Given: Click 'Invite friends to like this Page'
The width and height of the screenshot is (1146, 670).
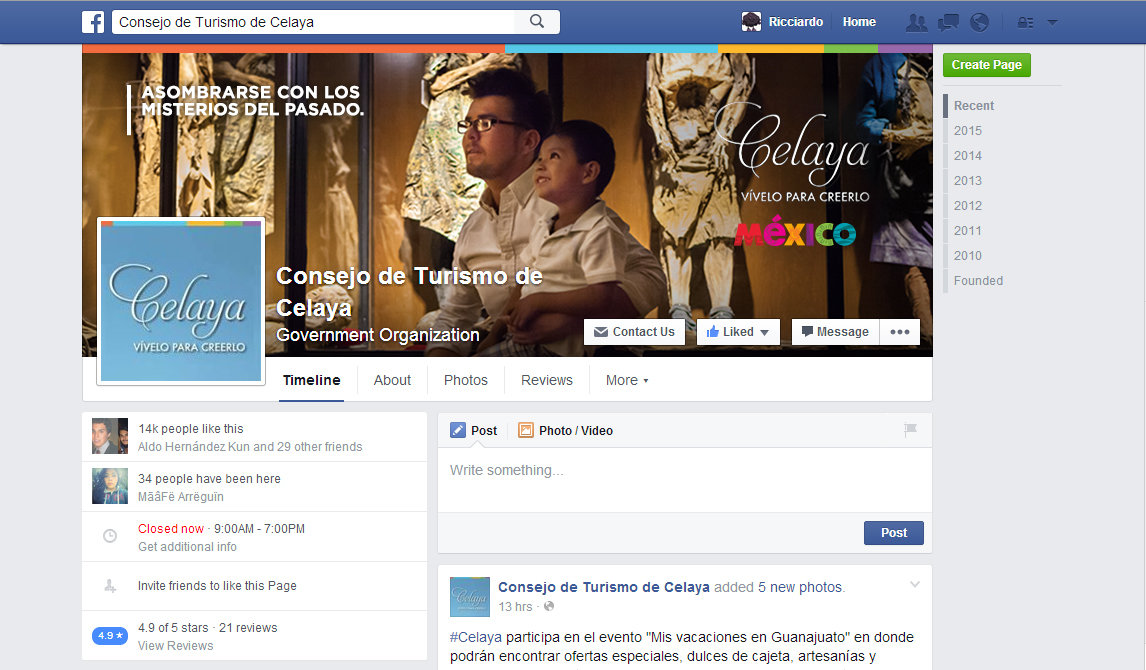Looking at the screenshot, I should coord(217,586).
